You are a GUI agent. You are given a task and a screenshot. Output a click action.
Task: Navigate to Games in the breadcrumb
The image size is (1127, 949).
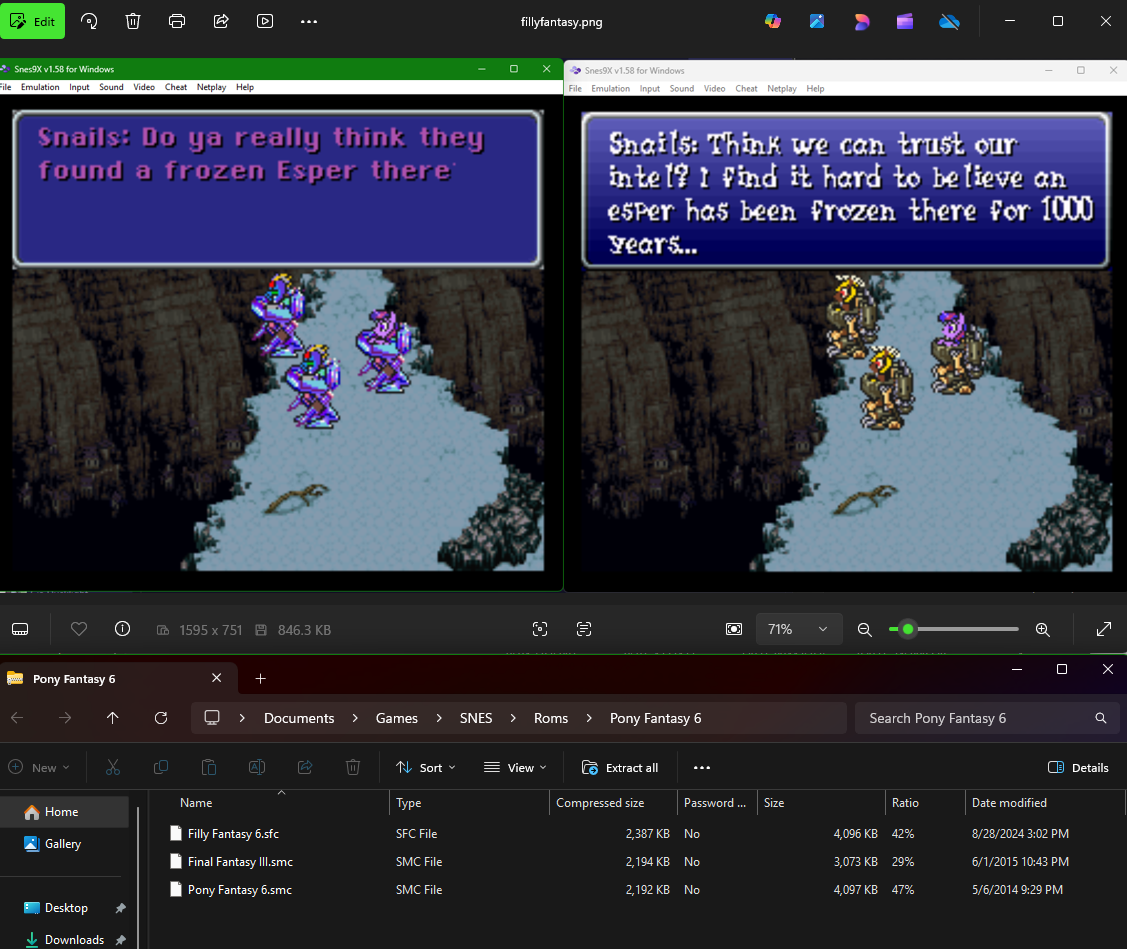click(x=397, y=718)
